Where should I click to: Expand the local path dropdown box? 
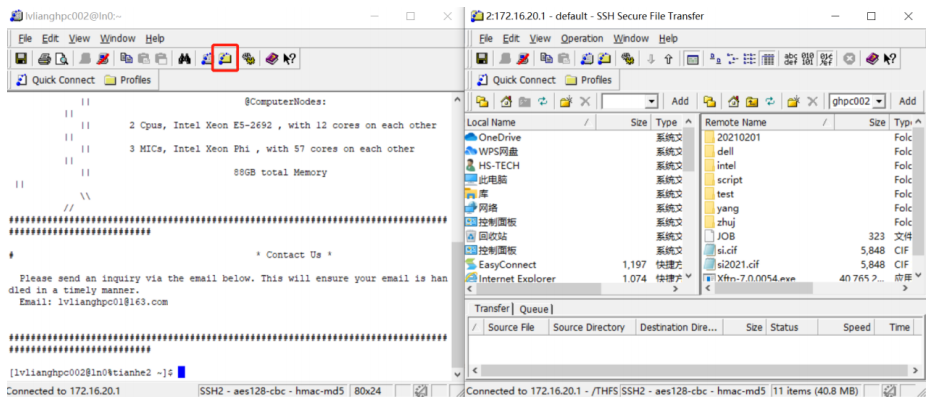point(651,102)
